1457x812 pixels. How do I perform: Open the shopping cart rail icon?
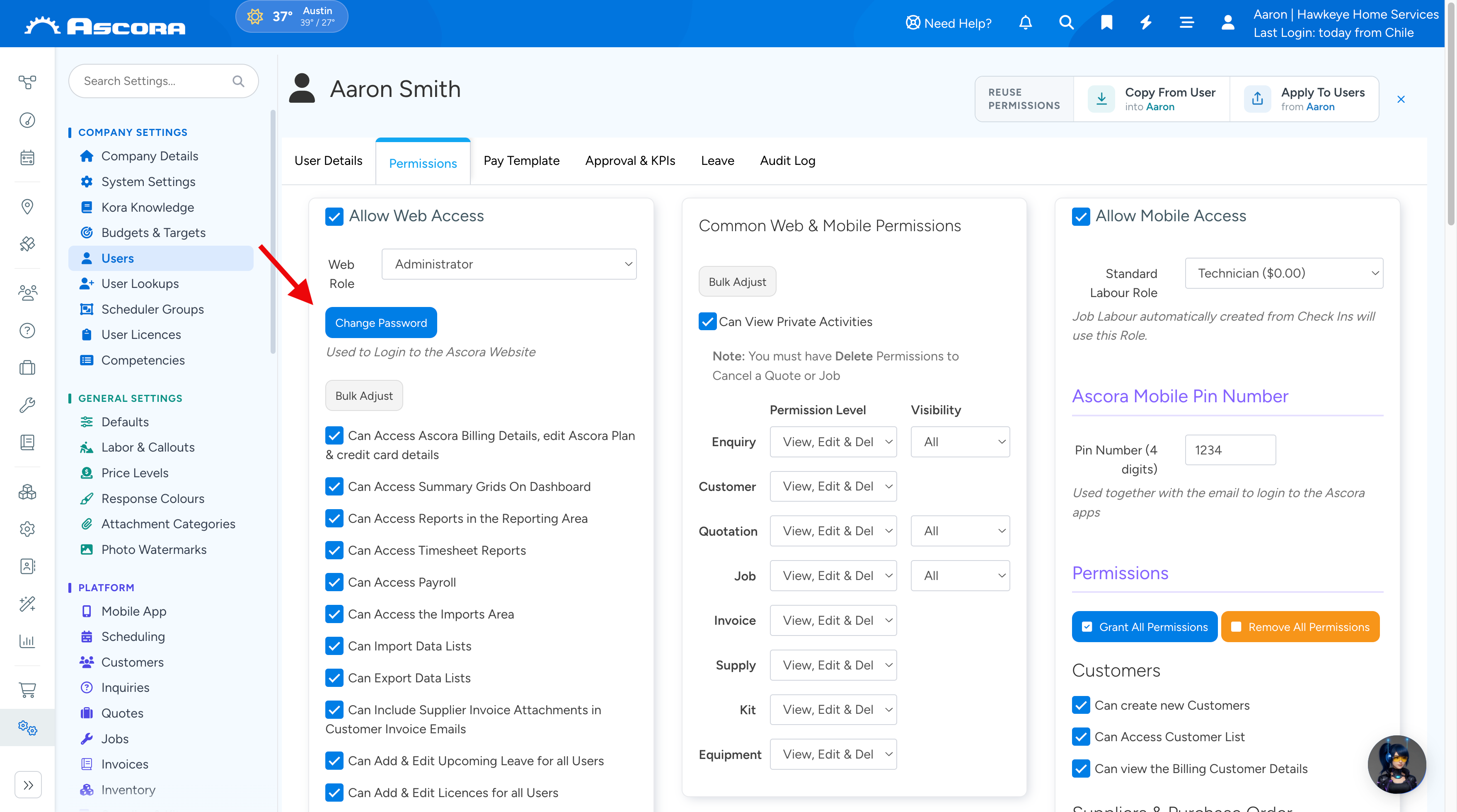pyautogui.click(x=27, y=690)
